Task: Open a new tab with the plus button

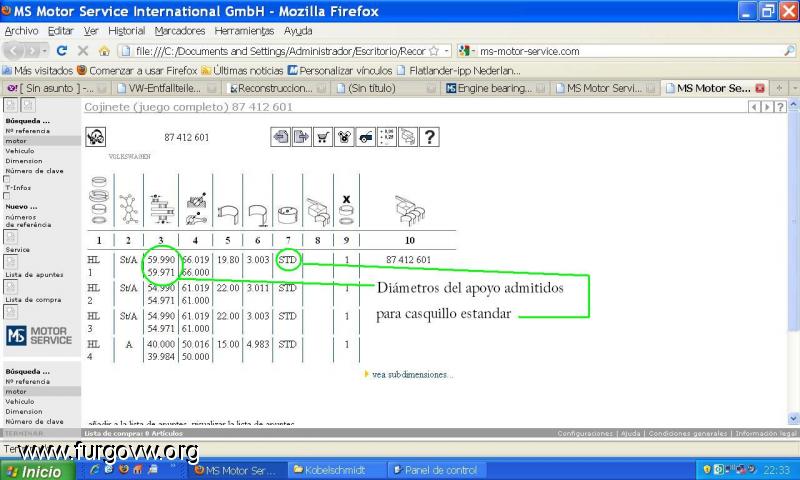Action: (x=779, y=88)
